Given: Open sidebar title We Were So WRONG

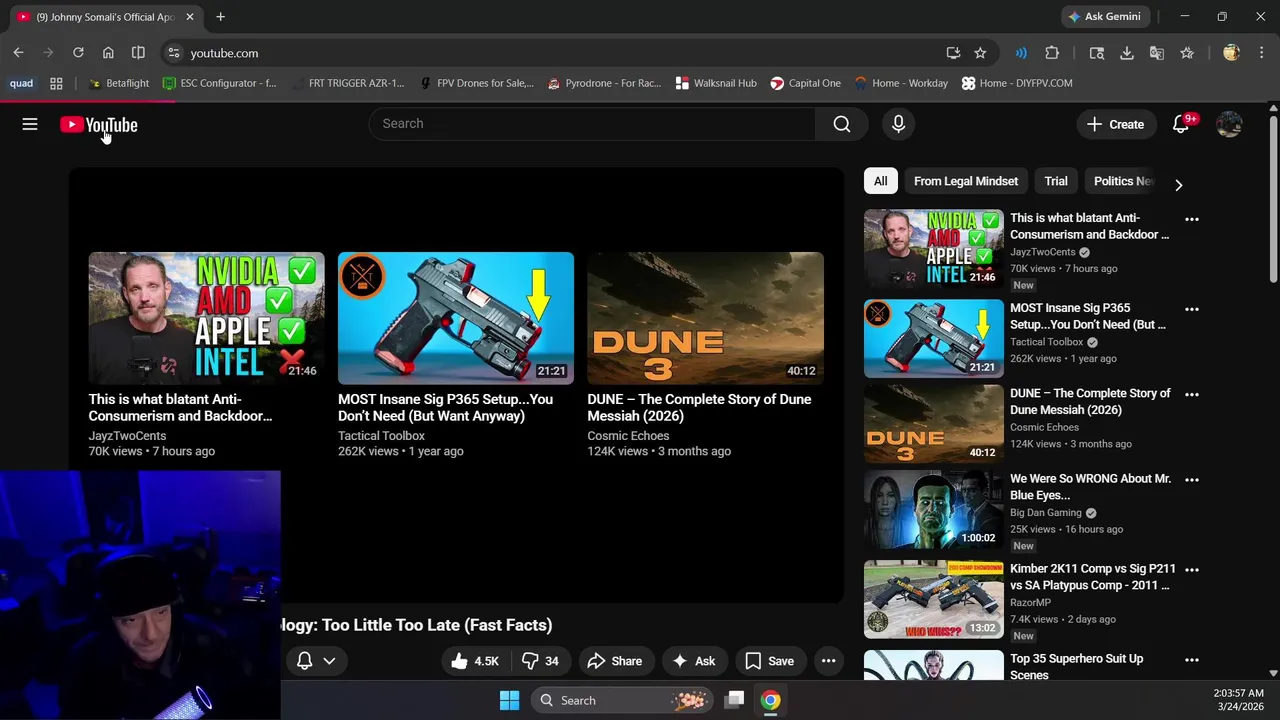Looking at the screenshot, I should click(1090, 487).
